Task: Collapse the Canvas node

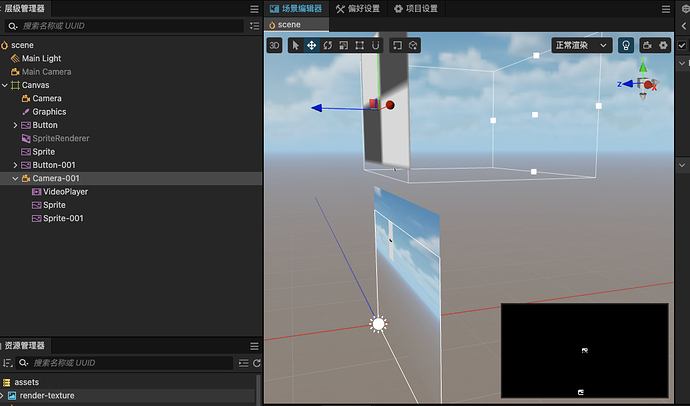Action: (x=5, y=85)
